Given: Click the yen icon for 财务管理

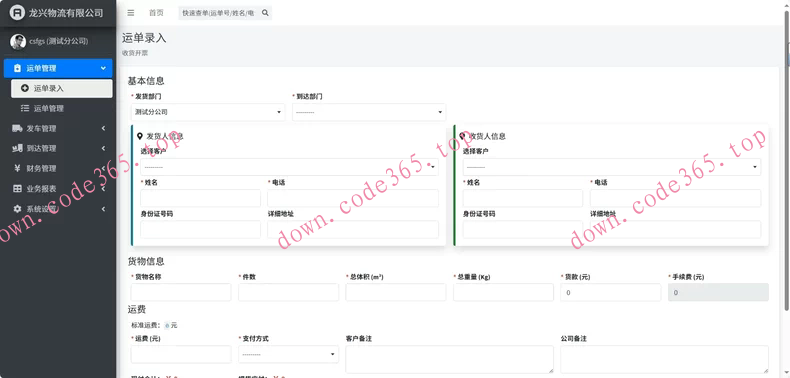Looking at the screenshot, I should (x=18, y=168).
